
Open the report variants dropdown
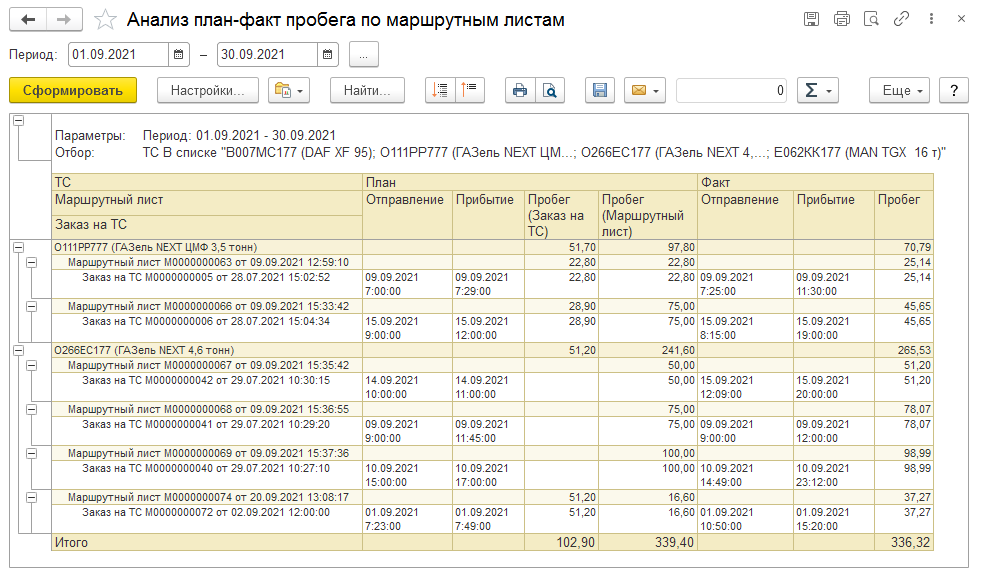pyautogui.click(x=289, y=90)
